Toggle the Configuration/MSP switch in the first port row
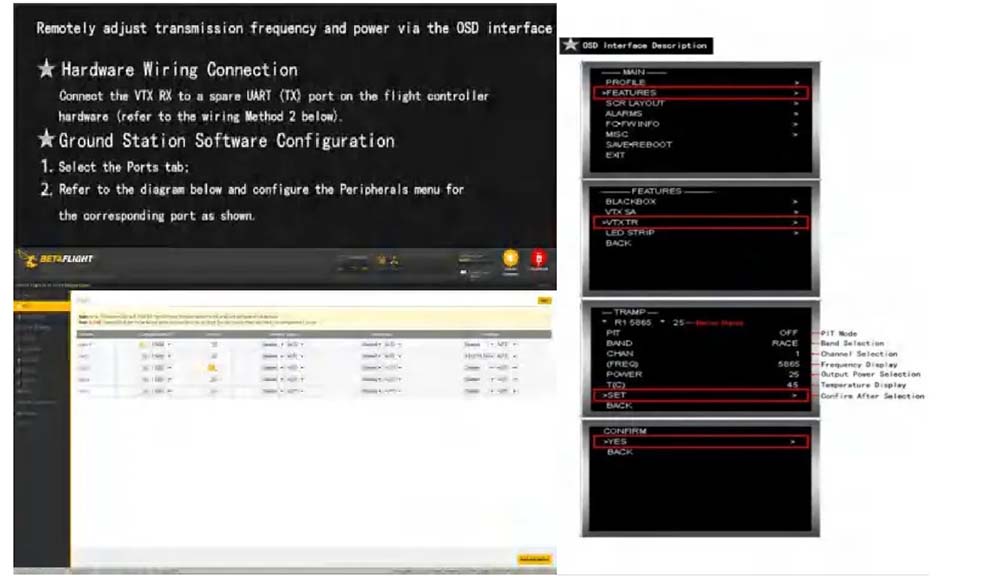 (x=145, y=344)
